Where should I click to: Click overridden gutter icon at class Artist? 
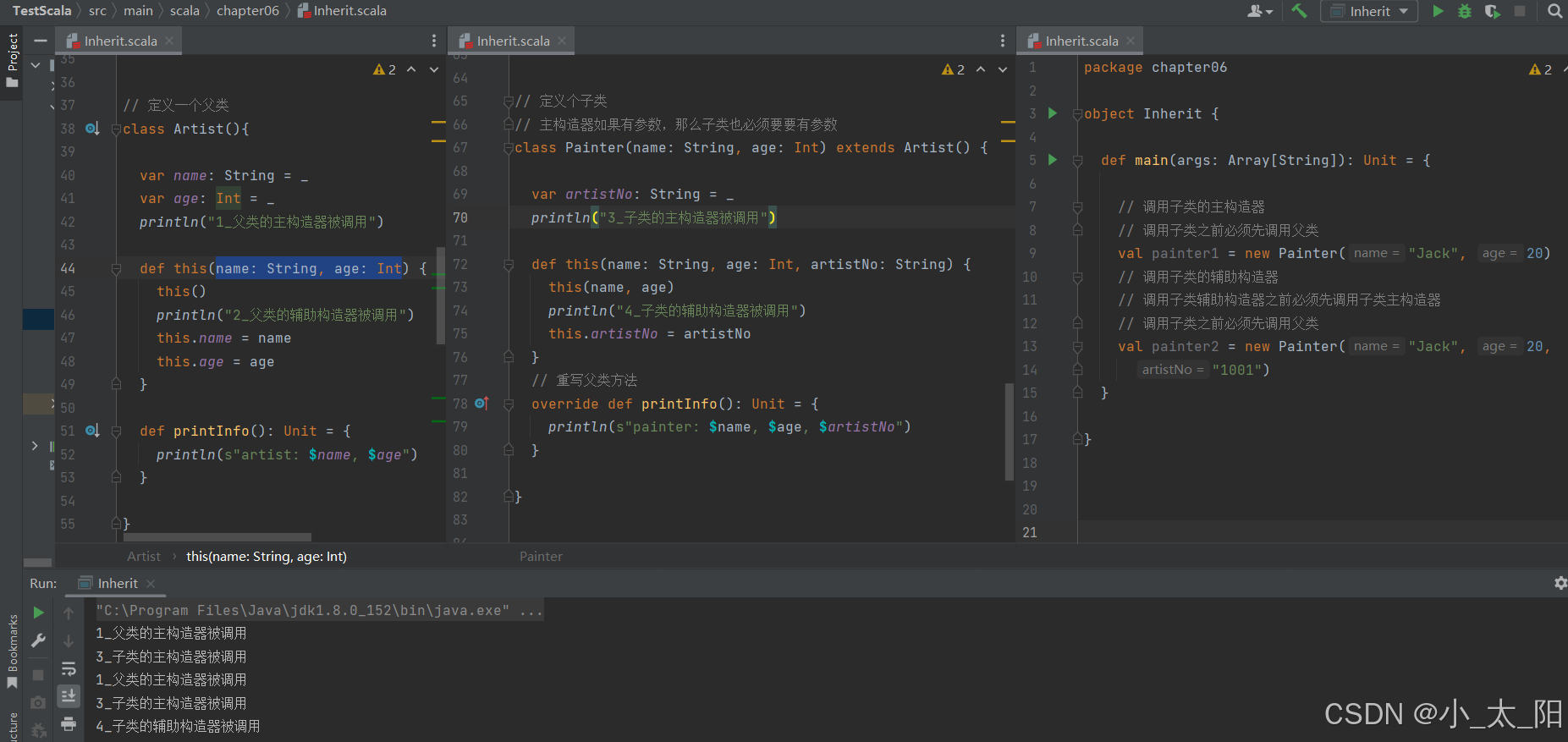pos(92,129)
